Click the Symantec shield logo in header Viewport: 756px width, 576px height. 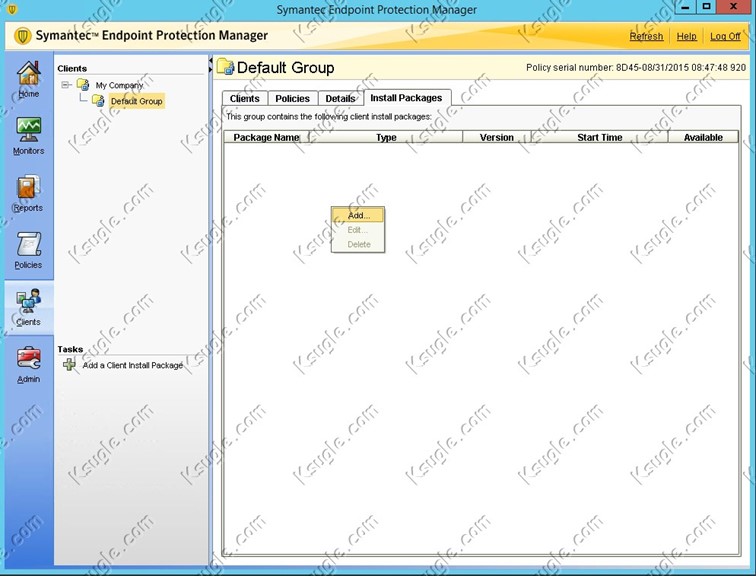coord(22,36)
